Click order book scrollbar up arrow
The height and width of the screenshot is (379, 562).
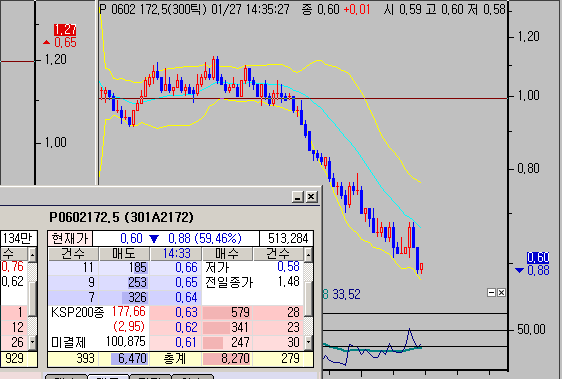[309, 255]
